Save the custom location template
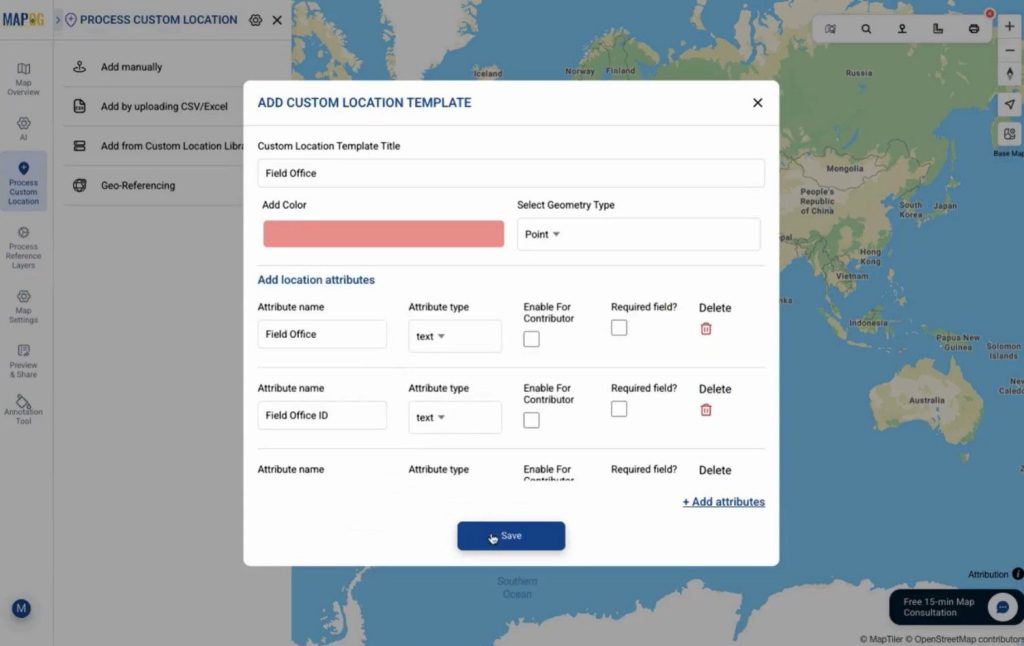The image size is (1024, 646). pyautogui.click(x=511, y=535)
